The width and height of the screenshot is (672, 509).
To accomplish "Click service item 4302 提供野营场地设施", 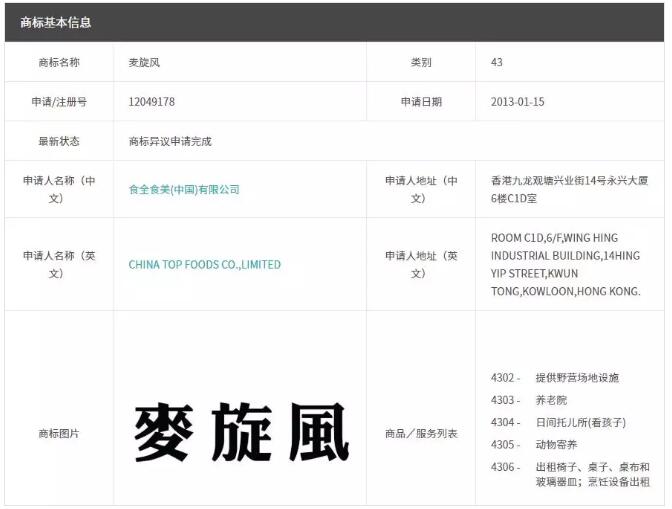I will [555, 378].
